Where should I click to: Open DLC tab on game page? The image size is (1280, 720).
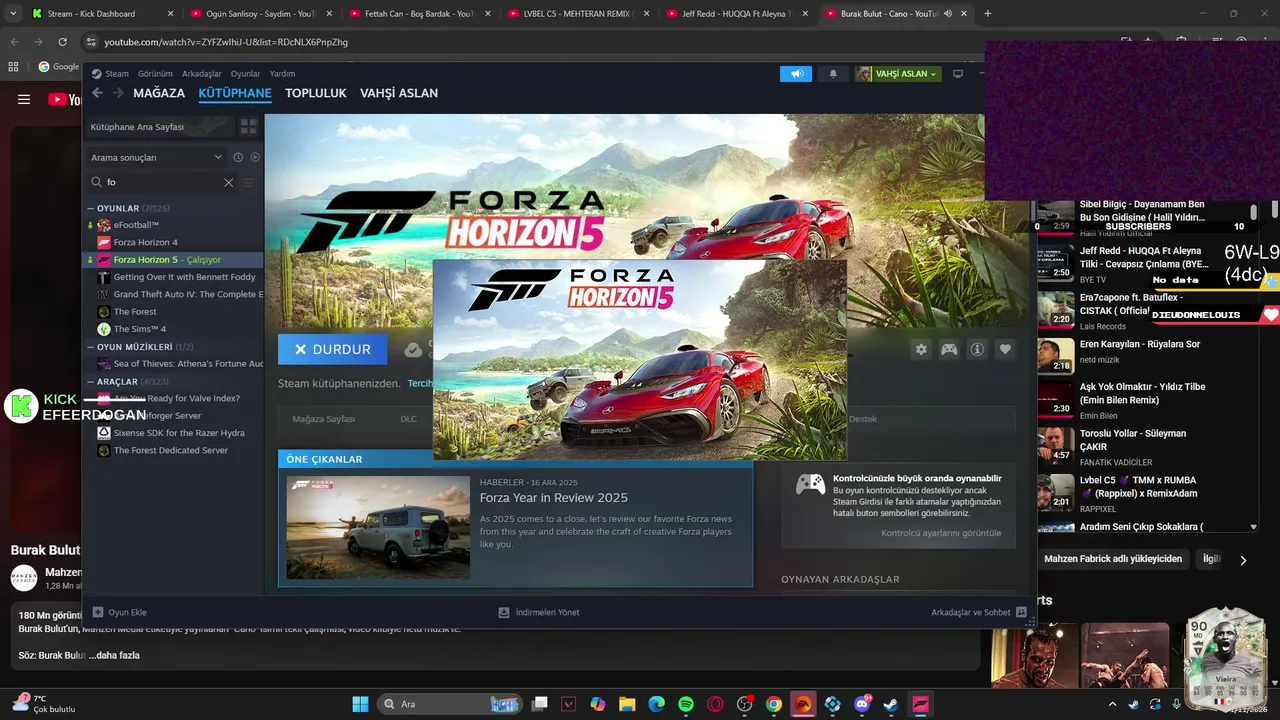coord(408,419)
